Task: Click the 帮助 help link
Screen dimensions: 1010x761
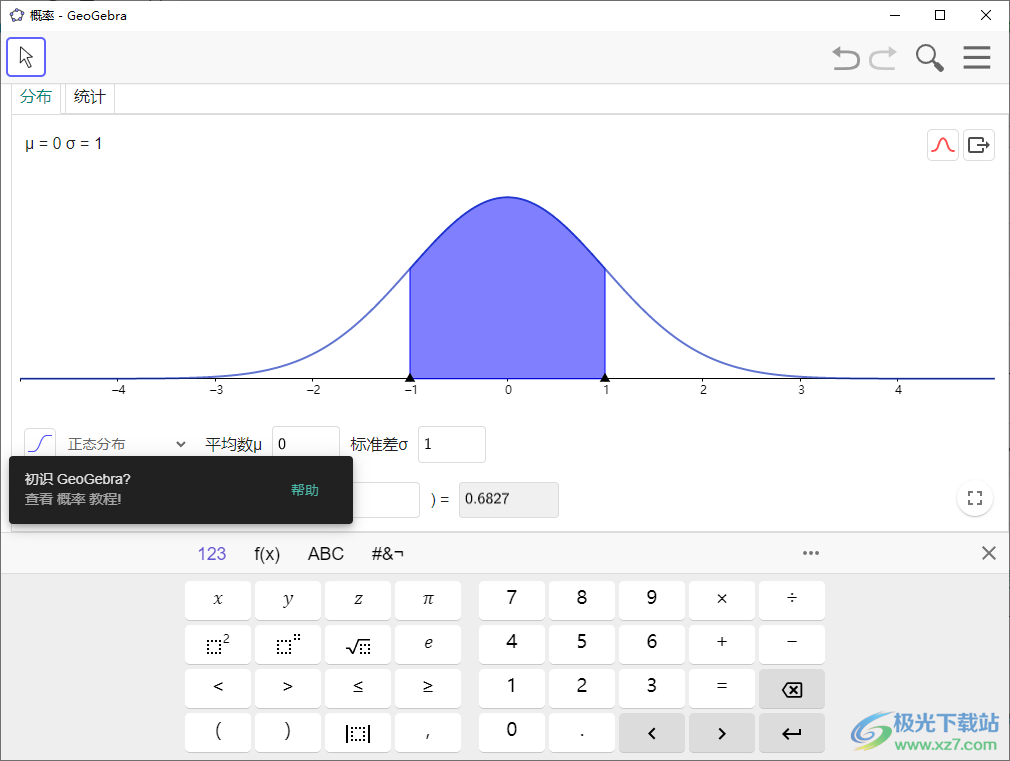Action: tap(305, 490)
